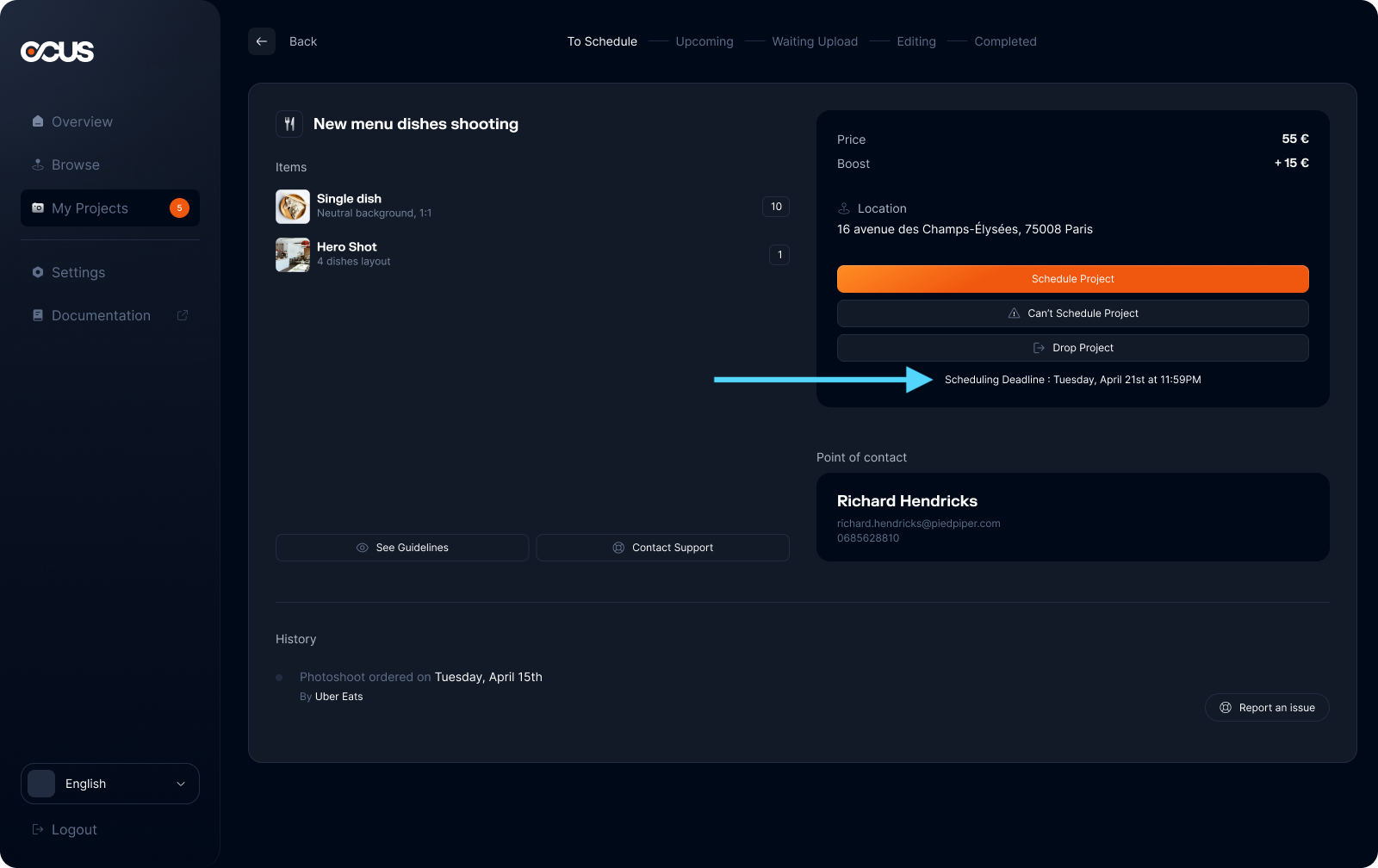Switch to the Upcoming stage tab
1378x868 pixels.
704,41
